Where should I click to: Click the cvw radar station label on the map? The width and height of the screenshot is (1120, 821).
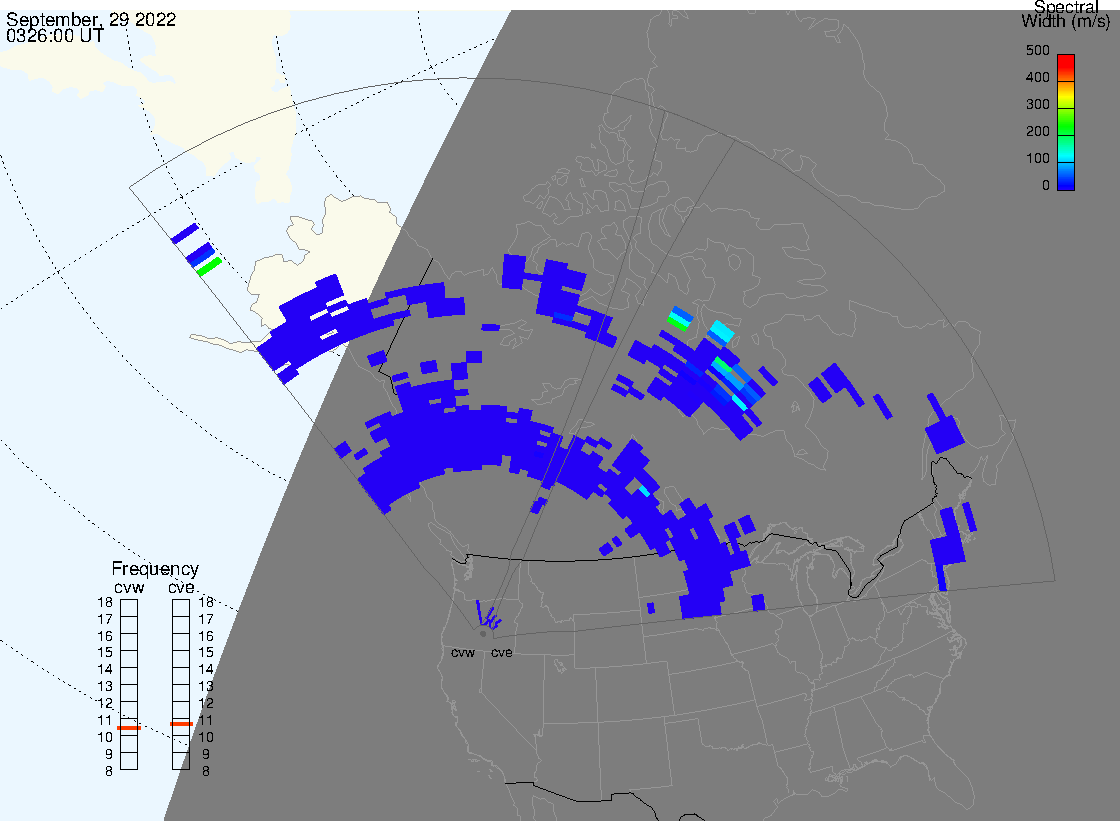click(x=463, y=652)
